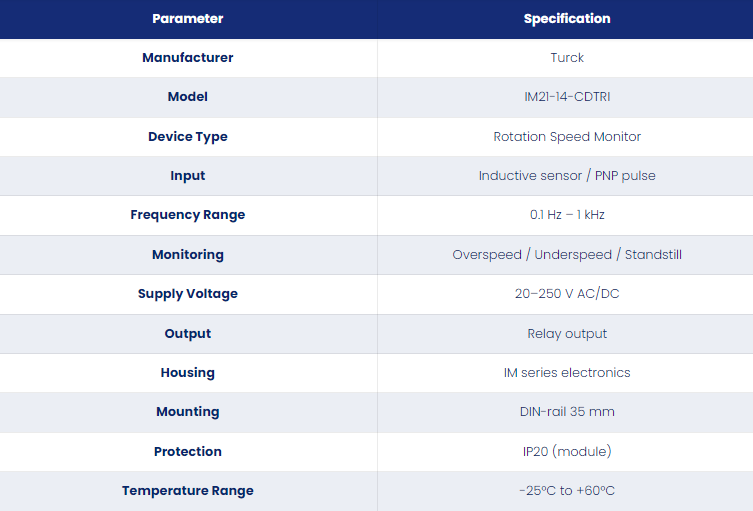Select the "Monitoring" parameter cell
This screenshot has height=511, width=753.
(x=188, y=255)
